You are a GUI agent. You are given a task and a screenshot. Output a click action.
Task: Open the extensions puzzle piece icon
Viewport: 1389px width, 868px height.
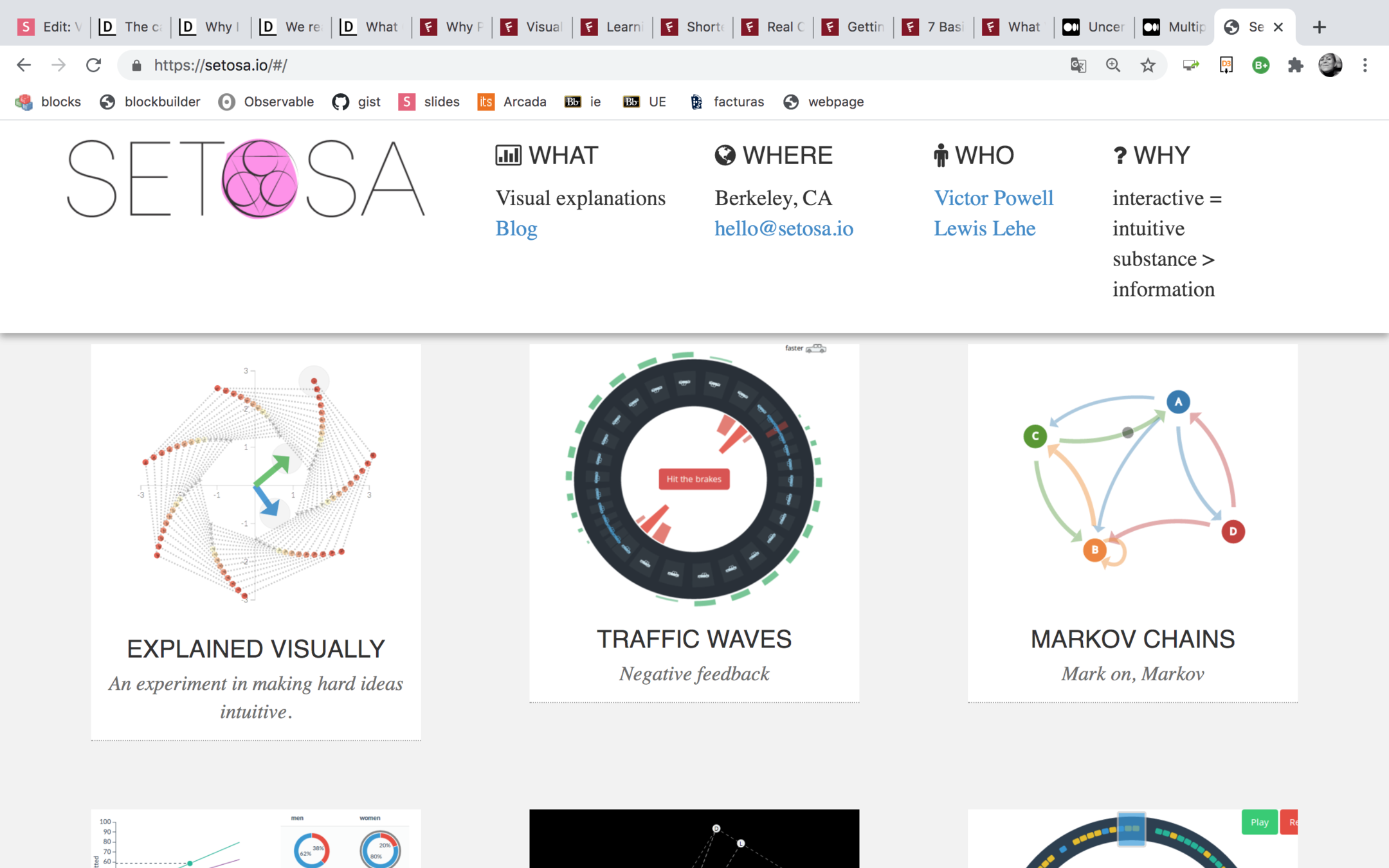[1295, 65]
